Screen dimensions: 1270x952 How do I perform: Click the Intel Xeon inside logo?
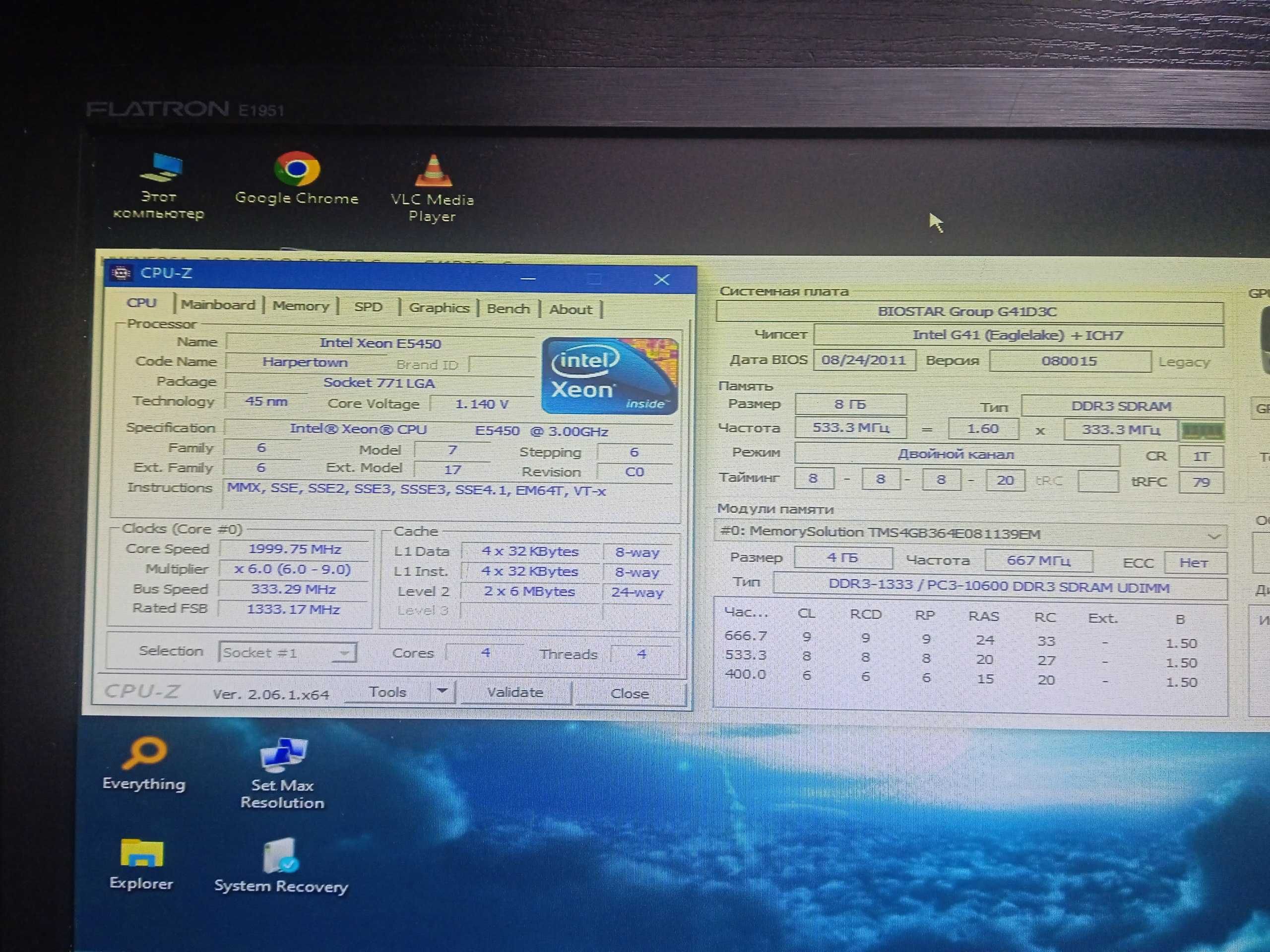610,376
